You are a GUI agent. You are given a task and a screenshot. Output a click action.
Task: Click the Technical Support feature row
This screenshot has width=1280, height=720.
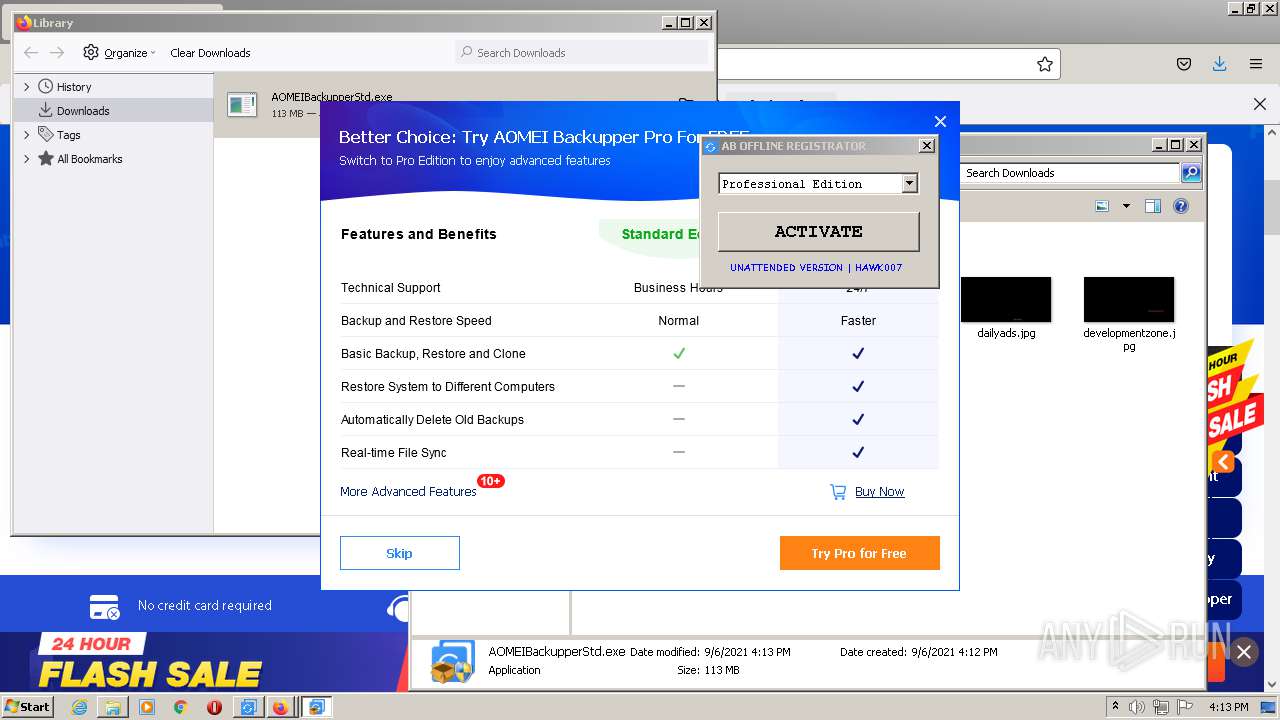point(639,288)
